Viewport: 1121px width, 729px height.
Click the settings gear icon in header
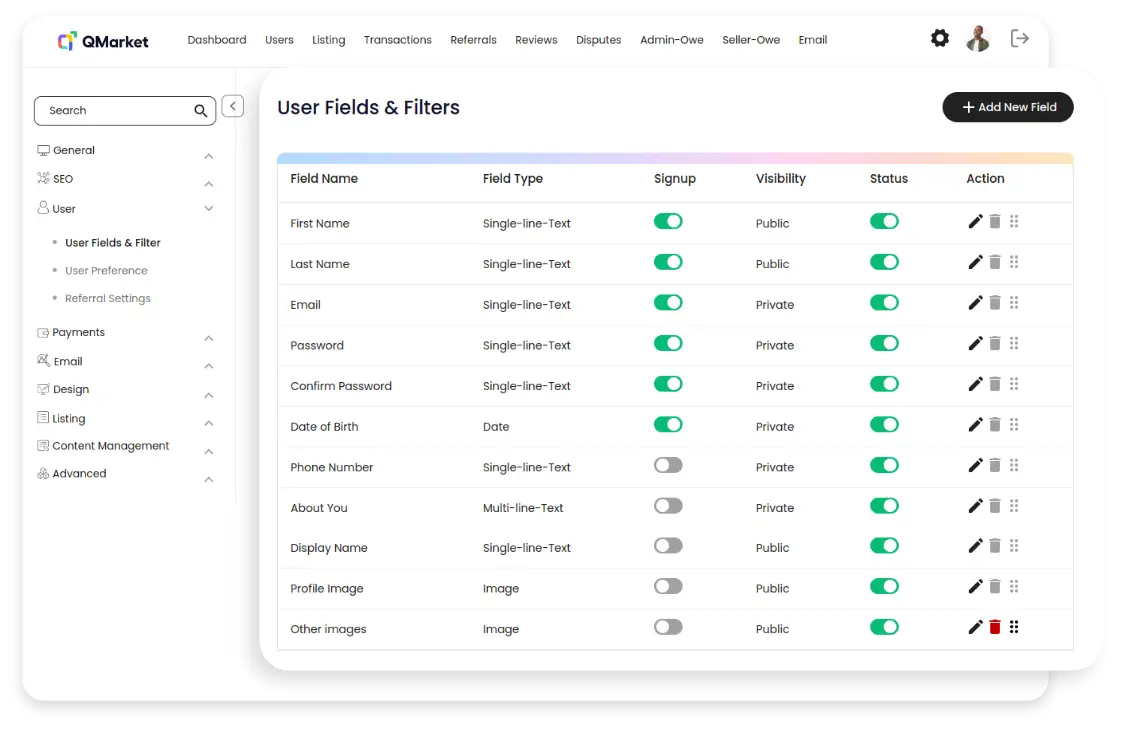(939, 39)
